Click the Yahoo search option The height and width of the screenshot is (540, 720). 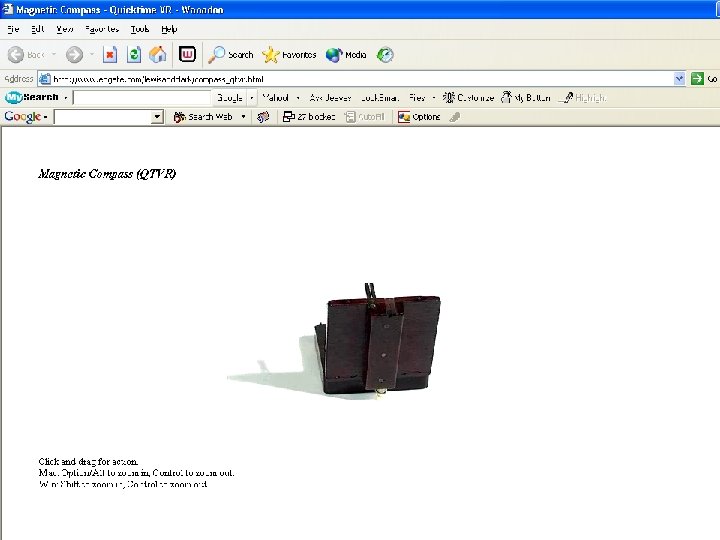click(x=276, y=97)
